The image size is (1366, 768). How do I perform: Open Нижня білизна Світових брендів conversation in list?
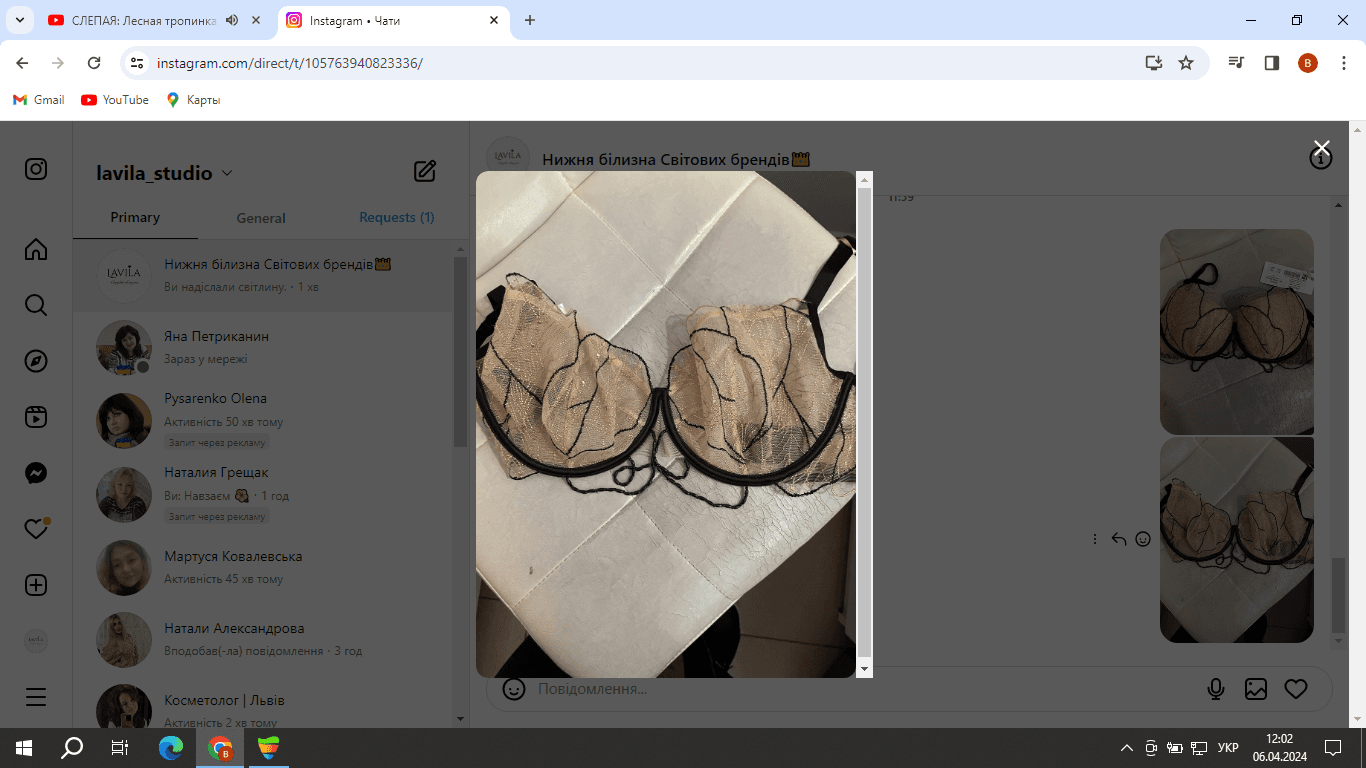263,275
